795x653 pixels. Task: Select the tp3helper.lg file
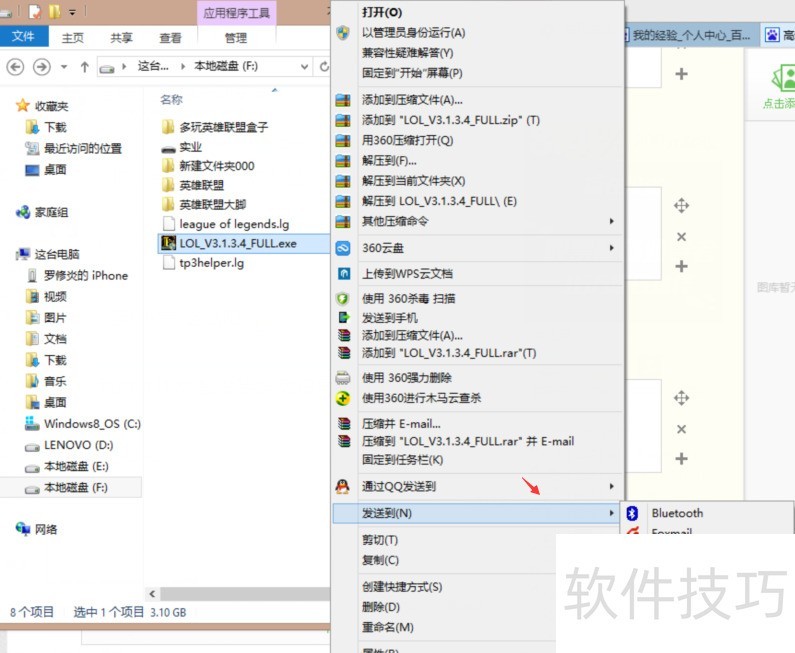(211, 263)
